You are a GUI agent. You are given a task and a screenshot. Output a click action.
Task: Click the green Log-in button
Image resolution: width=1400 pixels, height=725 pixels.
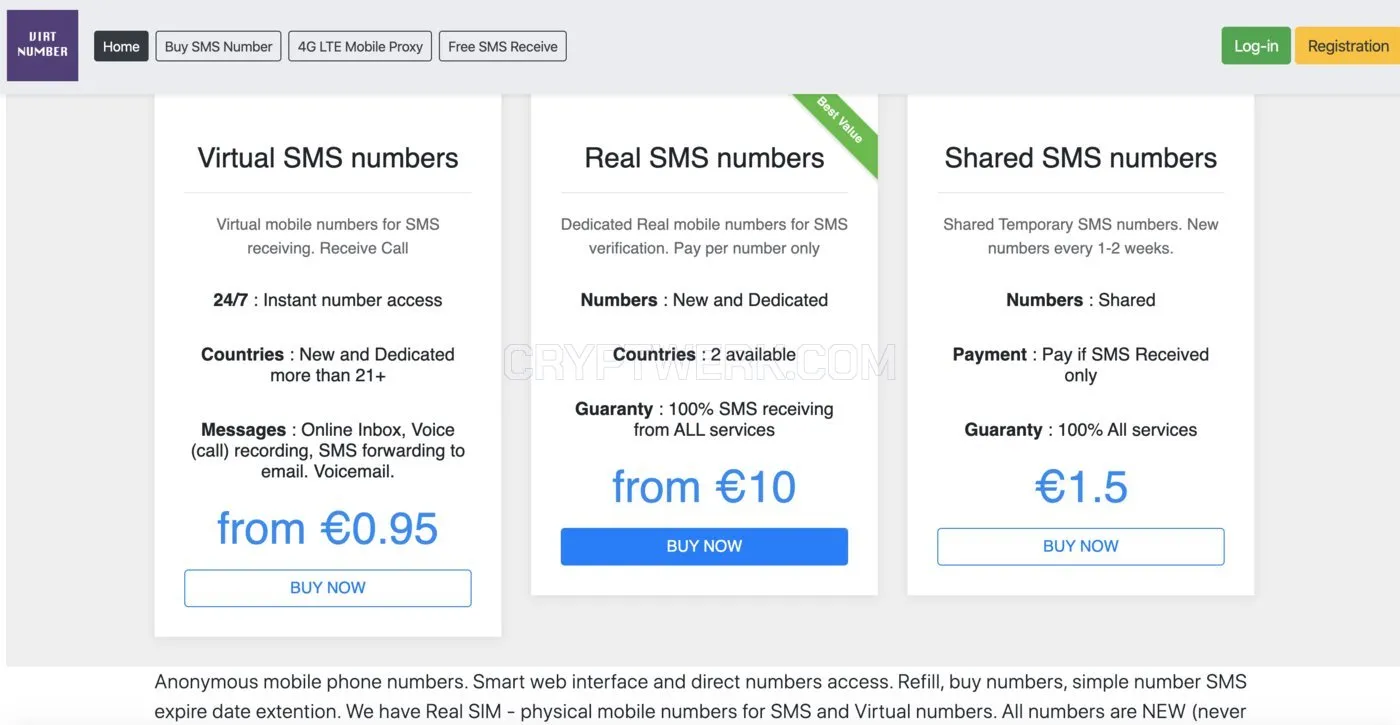[1256, 46]
